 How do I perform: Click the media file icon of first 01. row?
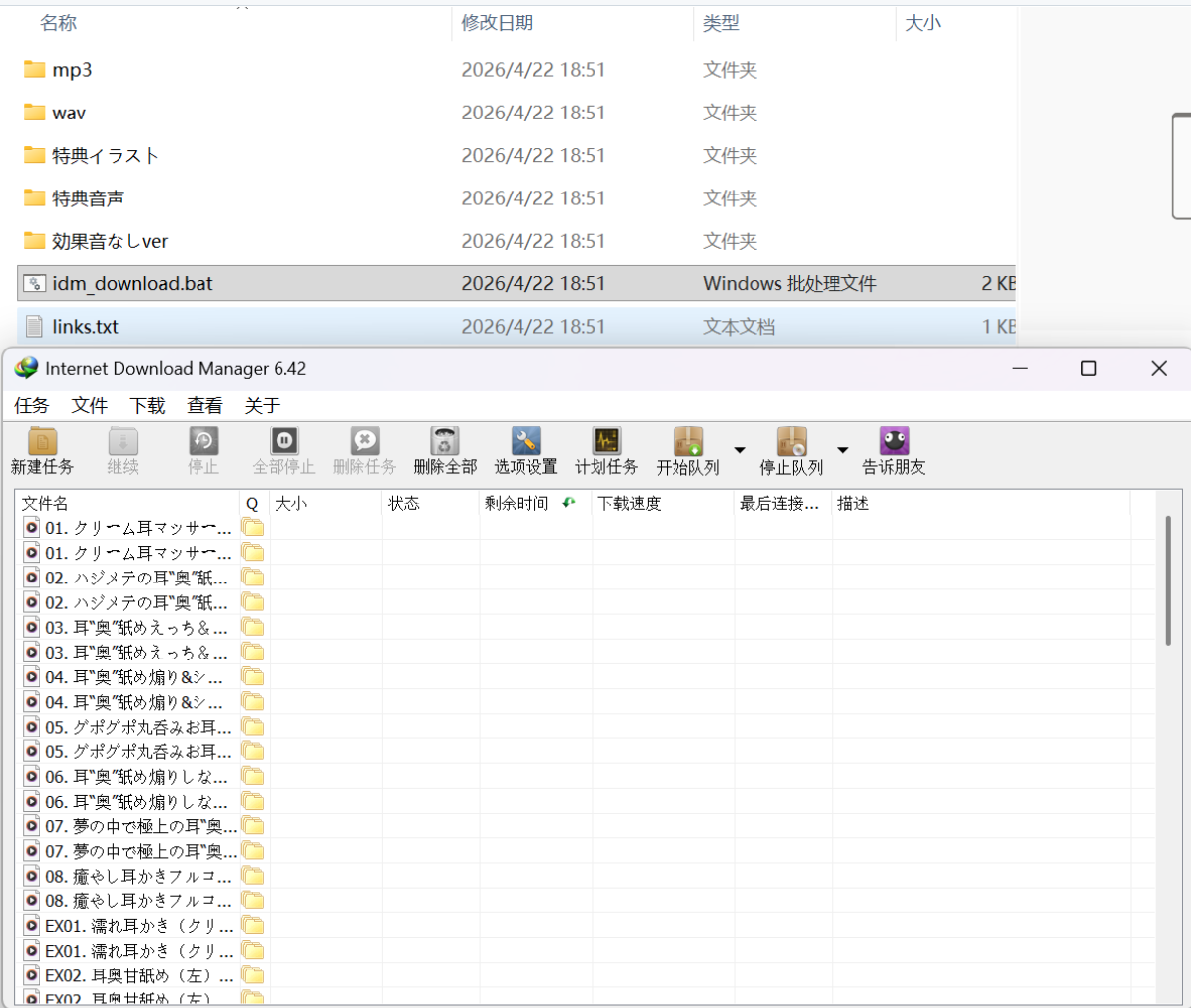[32, 528]
